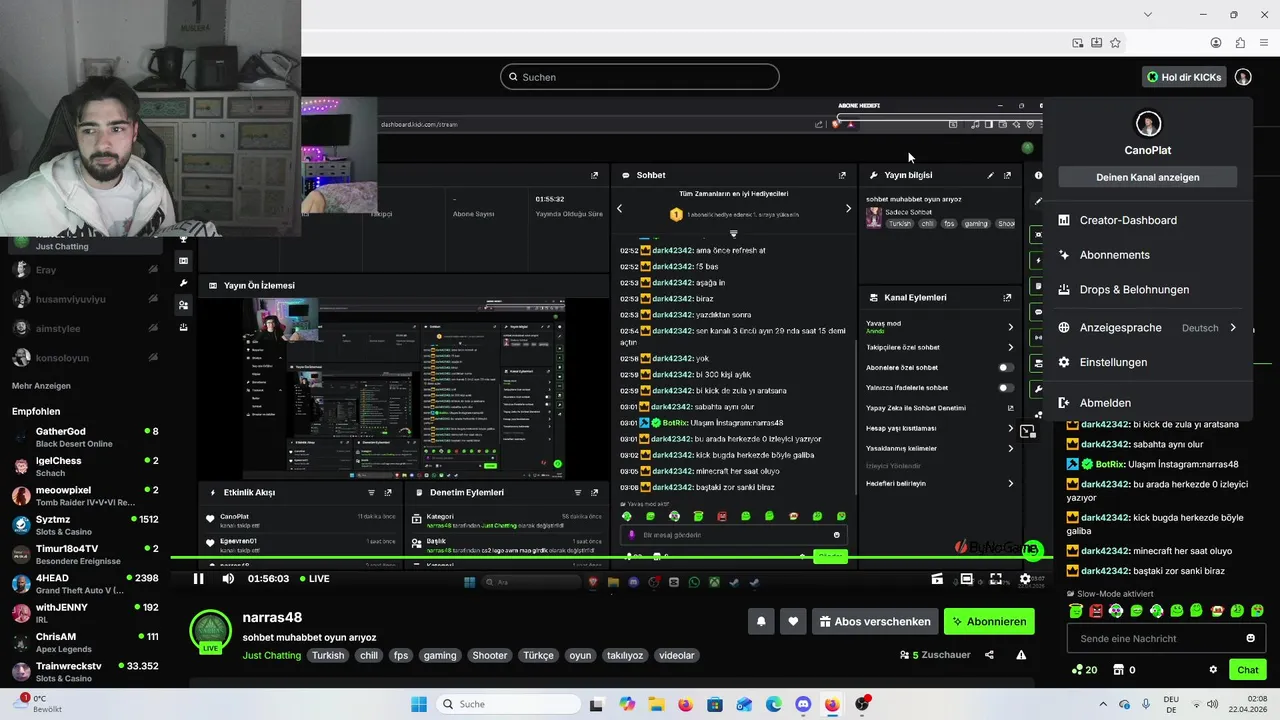Click the profile avatar in top bar
This screenshot has height=720, width=1280.
[1243, 77]
